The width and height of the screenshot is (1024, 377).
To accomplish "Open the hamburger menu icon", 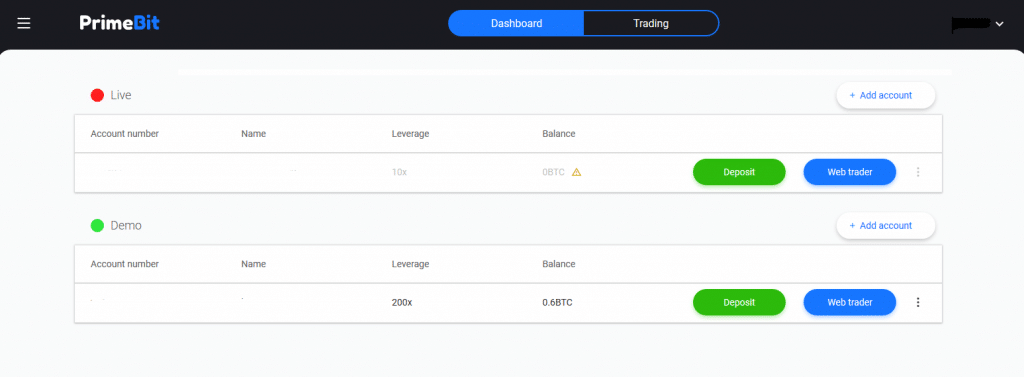I will (x=24, y=24).
